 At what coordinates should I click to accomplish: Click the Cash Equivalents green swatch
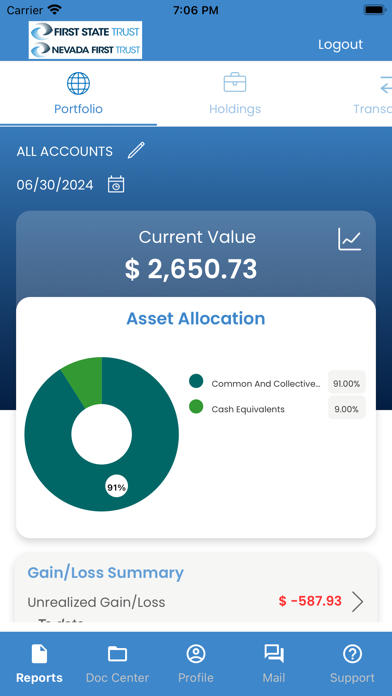pos(196,407)
